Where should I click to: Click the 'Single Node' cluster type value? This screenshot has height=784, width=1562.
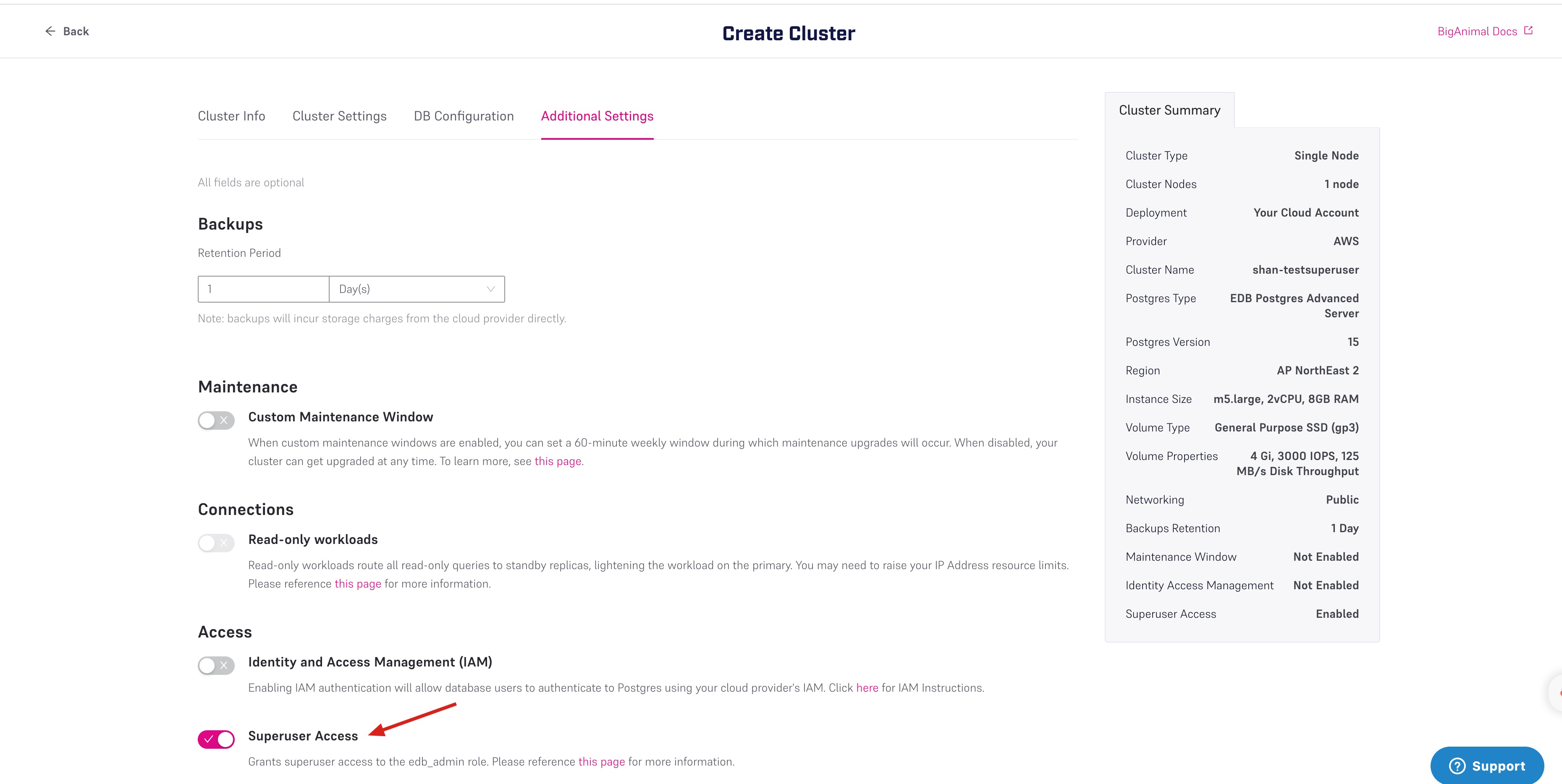[1326, 156]
